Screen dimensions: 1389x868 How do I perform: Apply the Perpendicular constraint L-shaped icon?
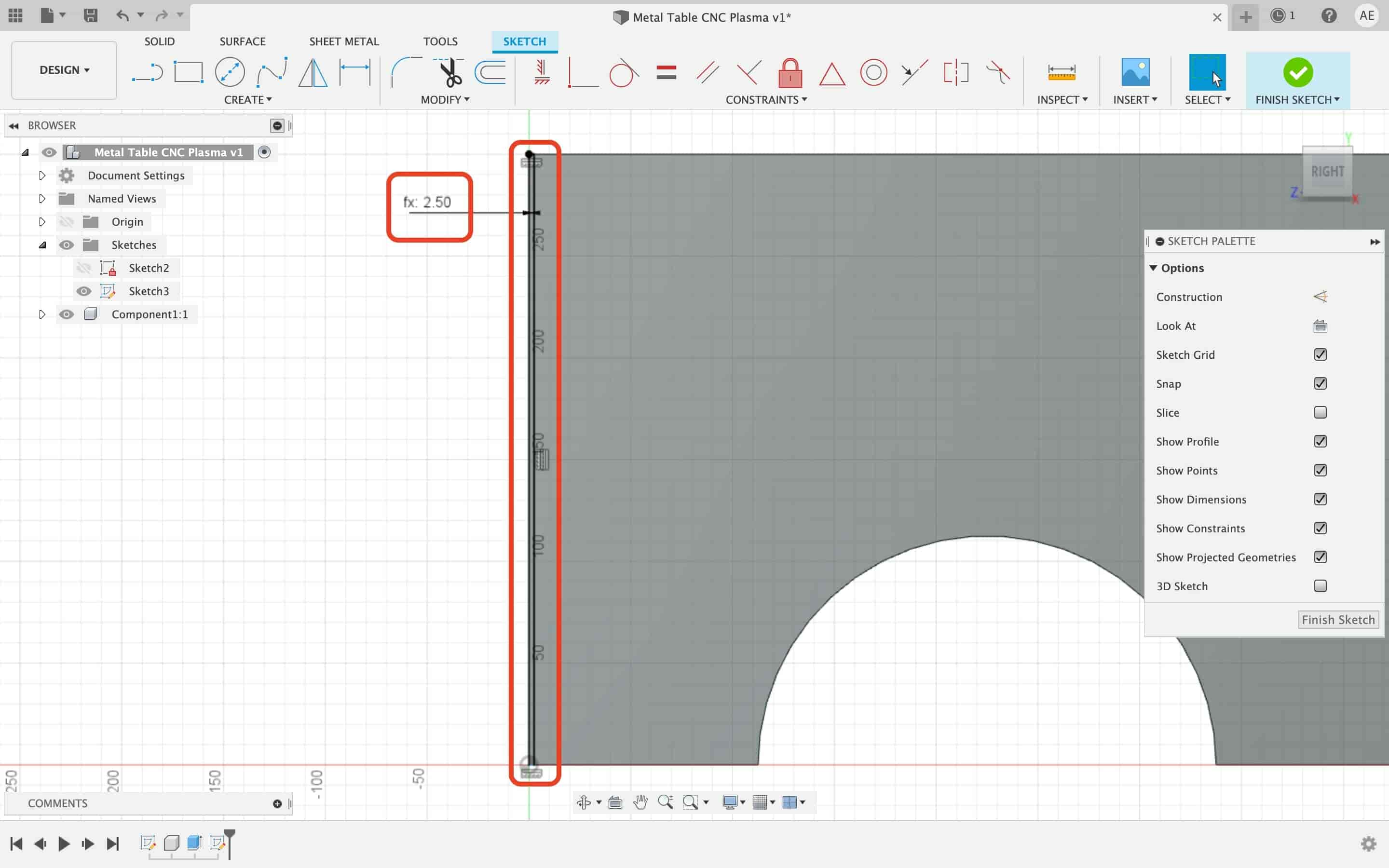point(583,72)
